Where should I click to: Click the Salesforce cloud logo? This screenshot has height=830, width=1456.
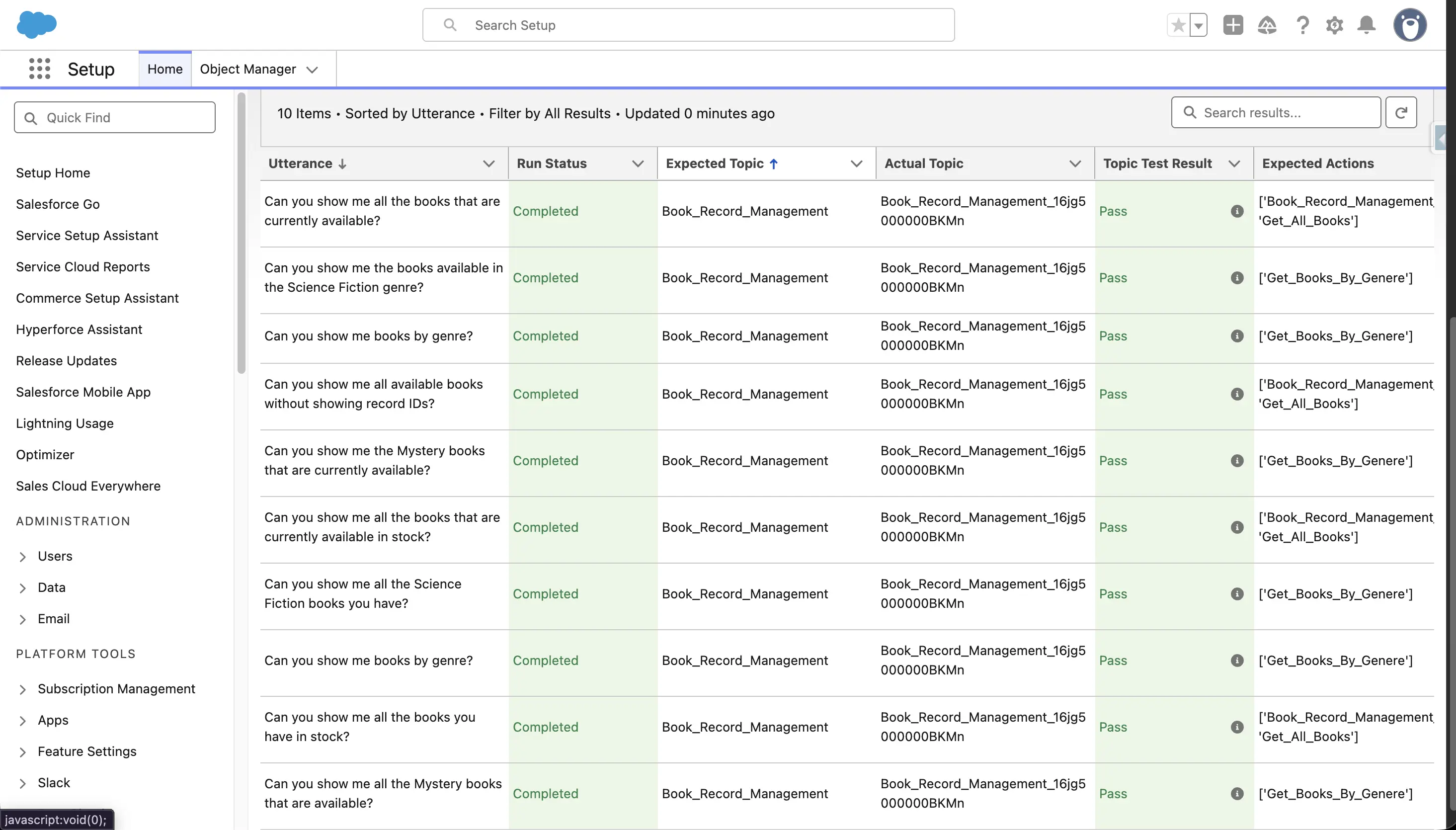point(36,24)
